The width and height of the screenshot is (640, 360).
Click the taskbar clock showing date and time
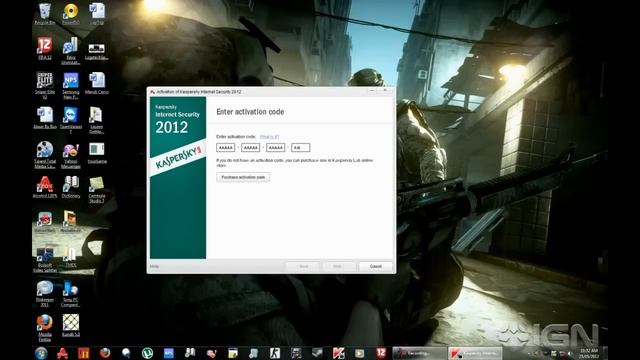(589, 353)
